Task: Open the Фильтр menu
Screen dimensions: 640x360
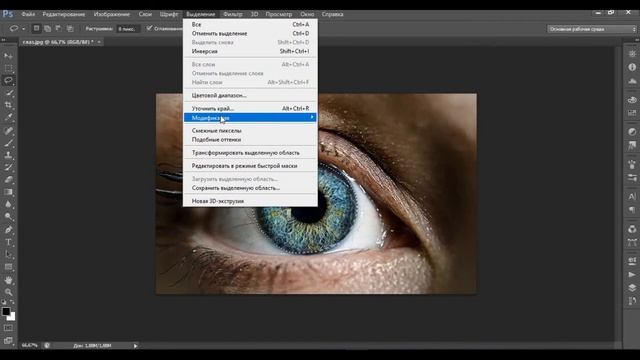Action: [233, 14]
